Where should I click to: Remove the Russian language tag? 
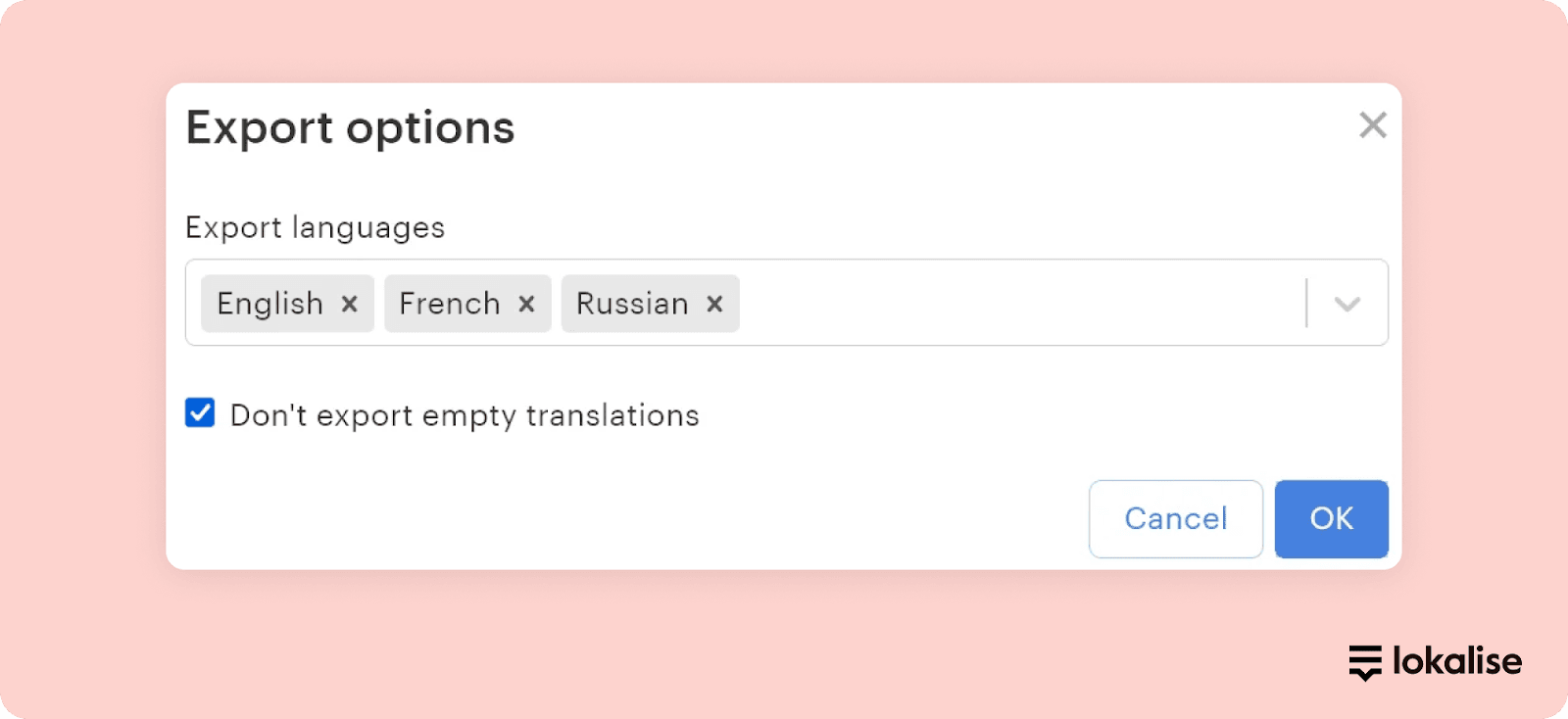point(714,304)
